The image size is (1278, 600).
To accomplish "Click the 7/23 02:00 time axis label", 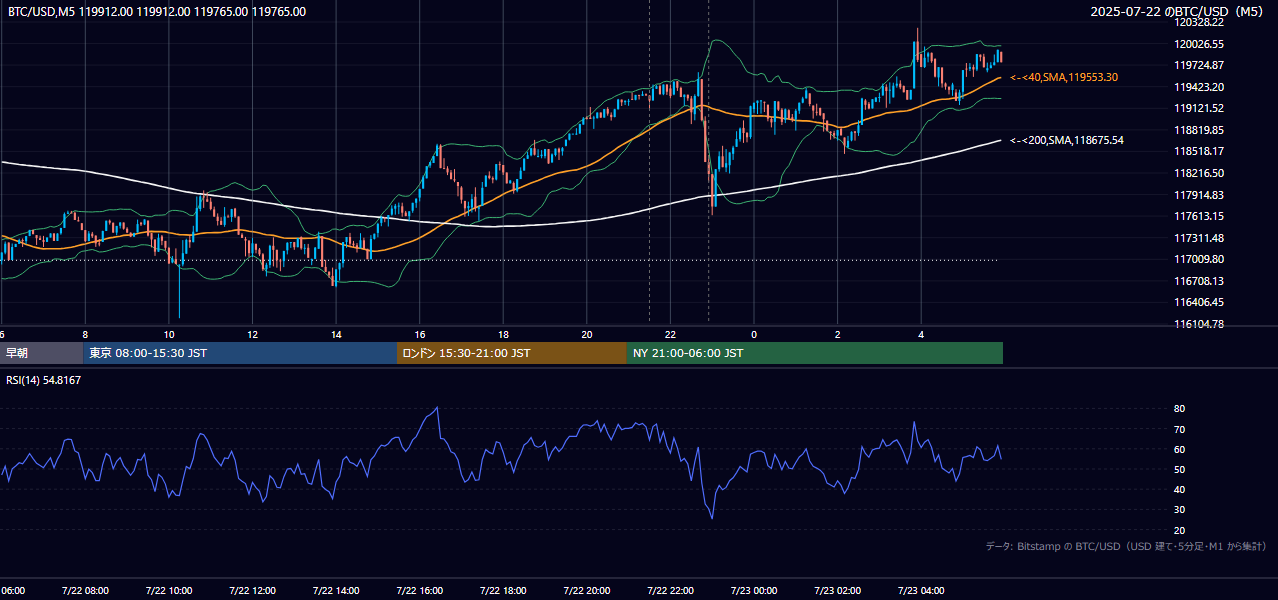I will click(838, 591).
